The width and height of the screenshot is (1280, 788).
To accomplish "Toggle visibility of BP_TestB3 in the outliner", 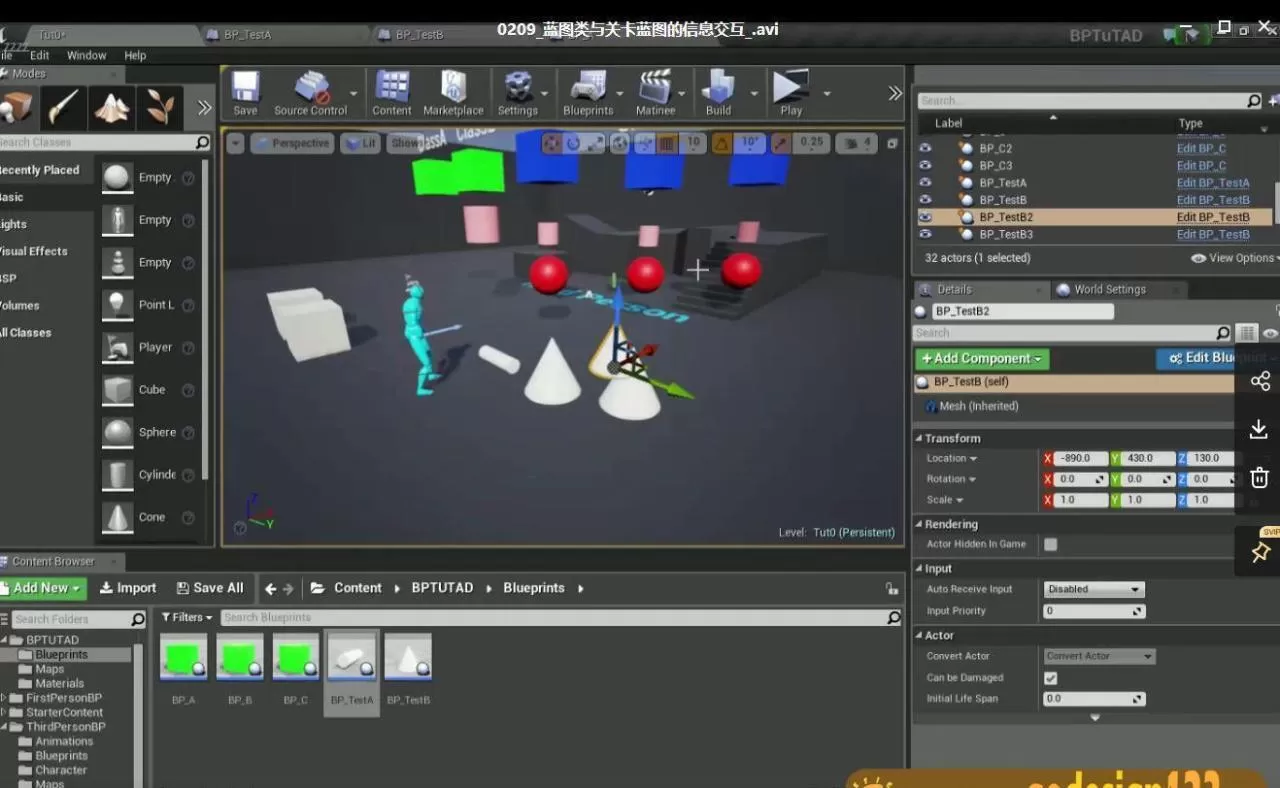I will [x=925, y=234].
